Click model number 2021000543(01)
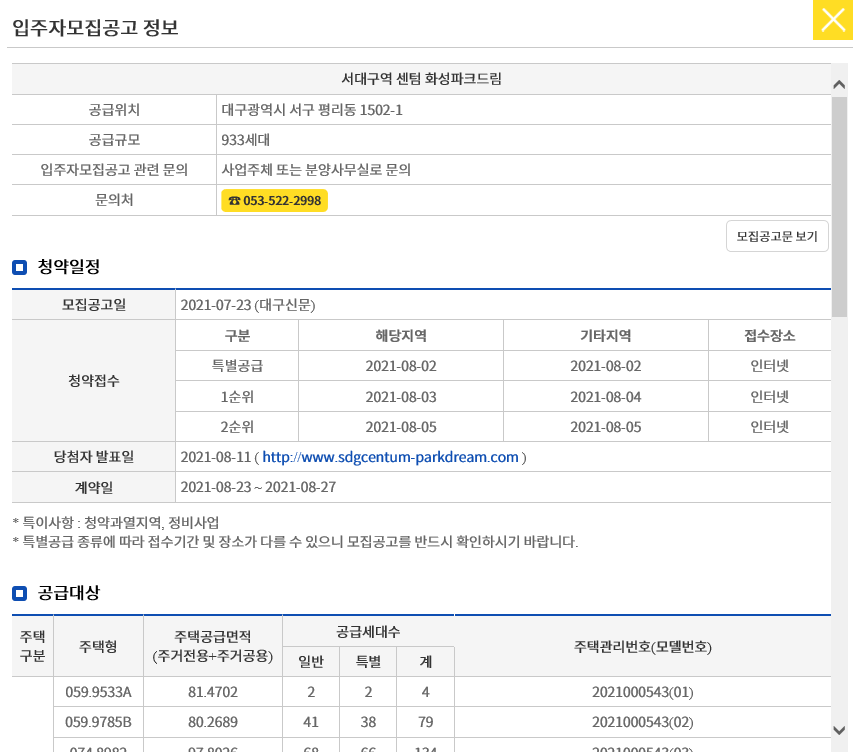 pyautogui.click(x=643, y=692)
